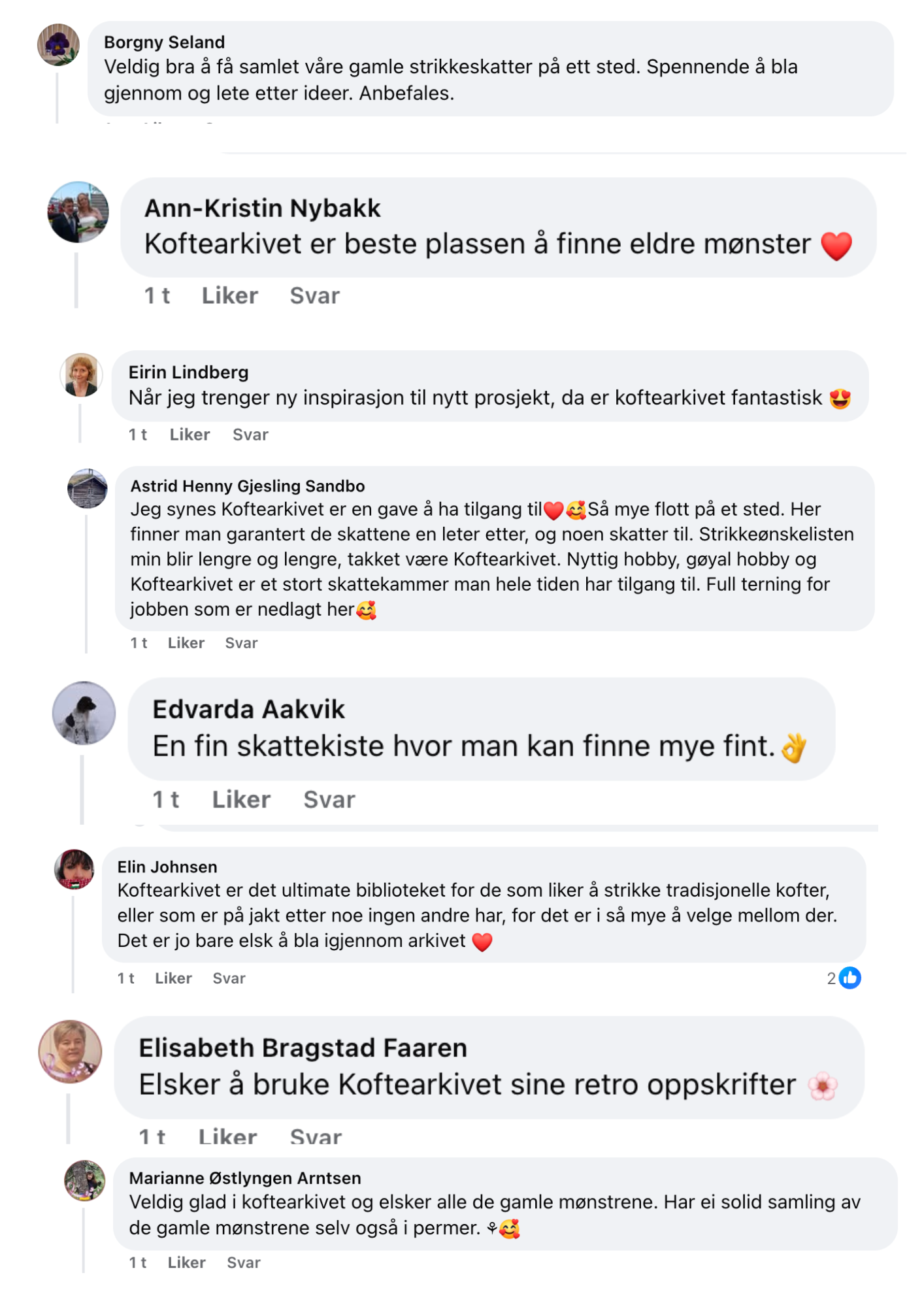924x1307 pixels.
Task: Click Elin Johnsen's profile picture
Action: (74, 869)
